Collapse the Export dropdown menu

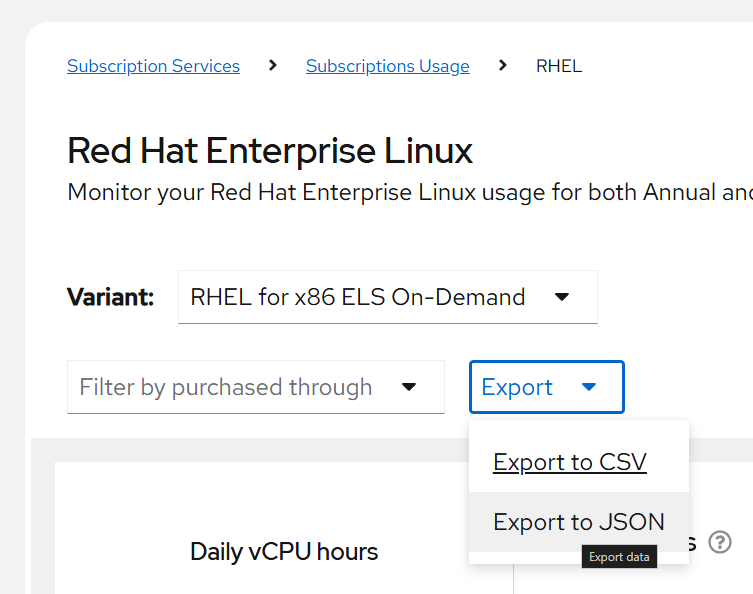click(546, 387)
